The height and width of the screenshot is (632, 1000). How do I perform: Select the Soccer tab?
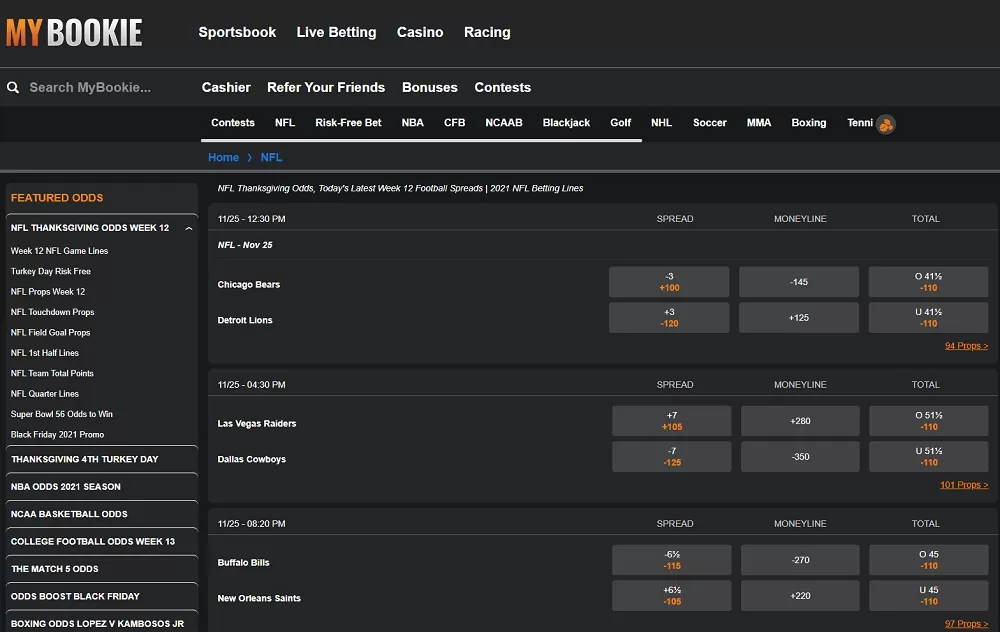tap(710, 122)
